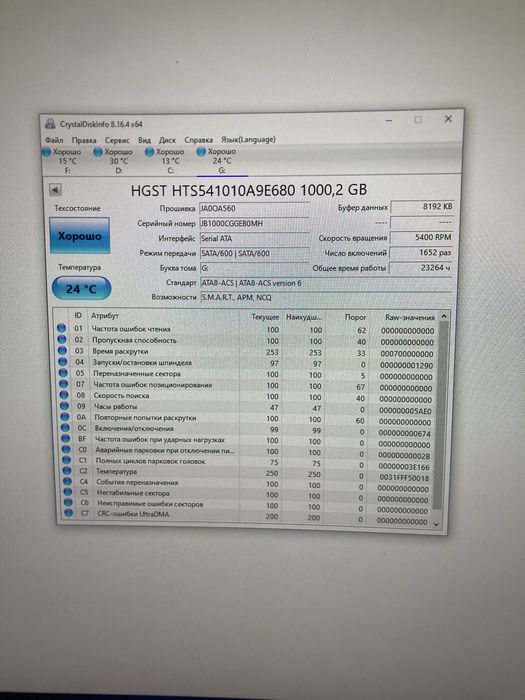Open the Диск menu
Image resolution: width=525 pixels, height=700 pixels.
167,140
